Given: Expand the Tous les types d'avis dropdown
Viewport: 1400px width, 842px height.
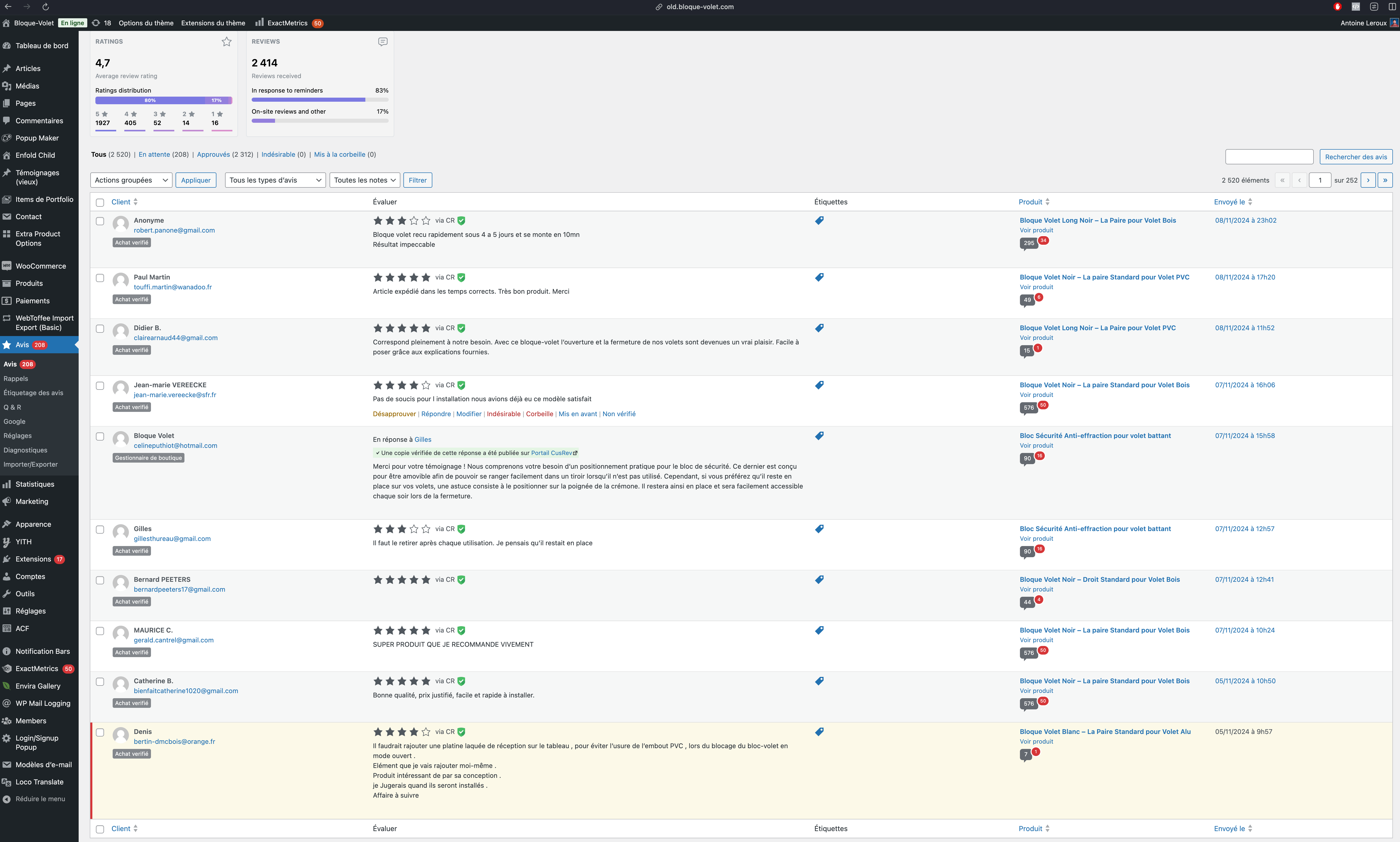Looking at the screenshot, I should click(x=275, y=180).
